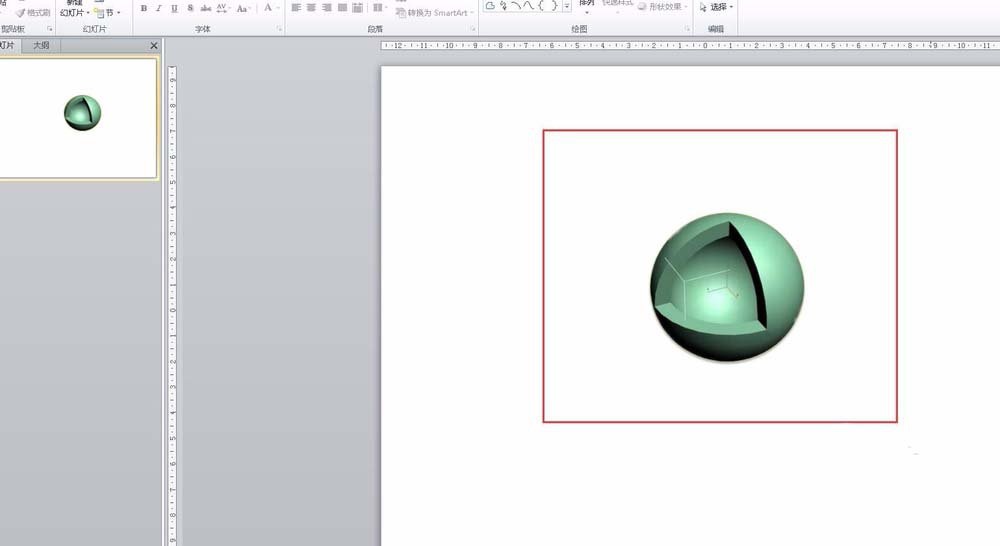Align text to the left
The image size is (1000, 546).
296,8
